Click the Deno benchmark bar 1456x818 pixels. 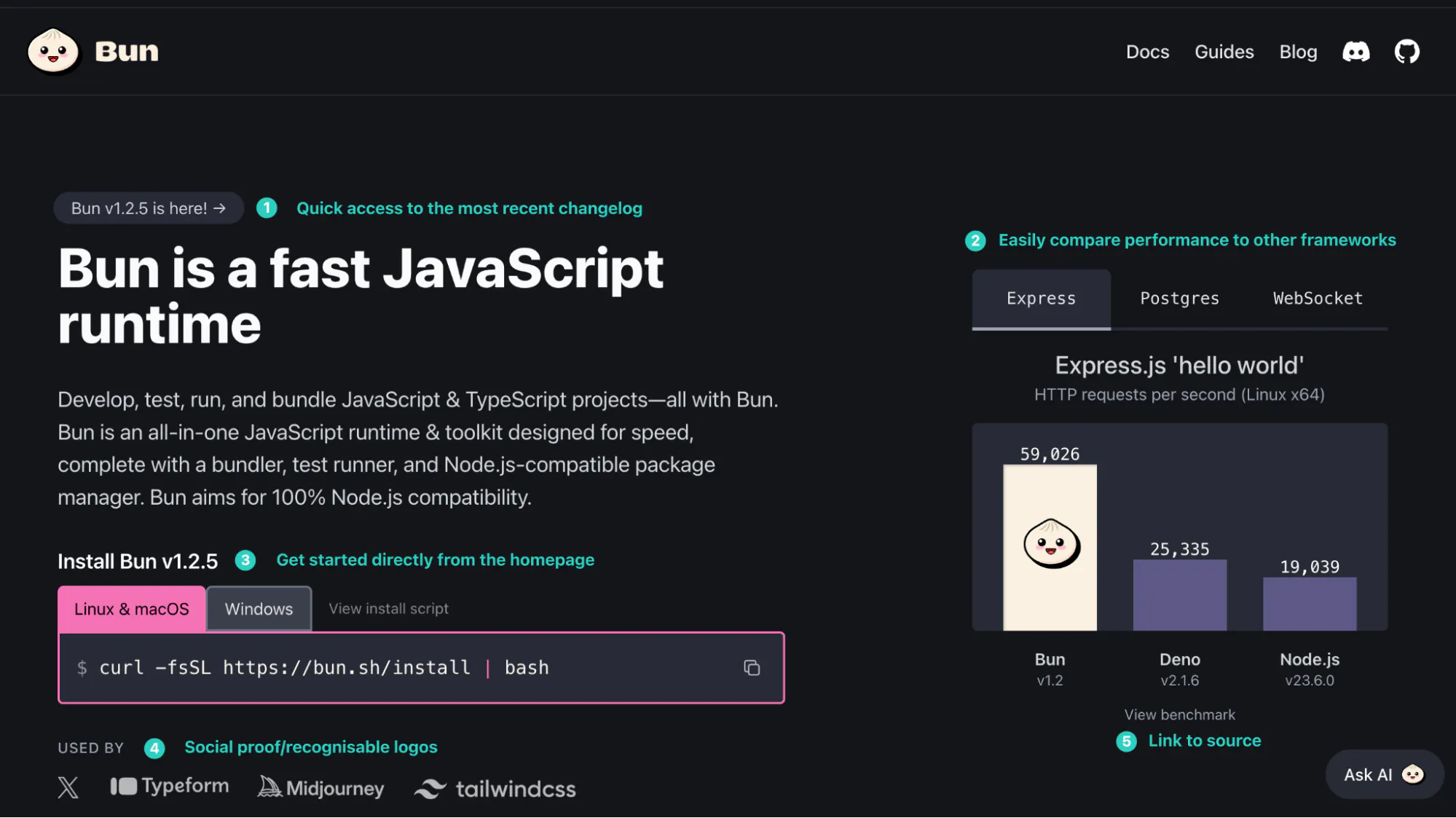[1179, 595]
